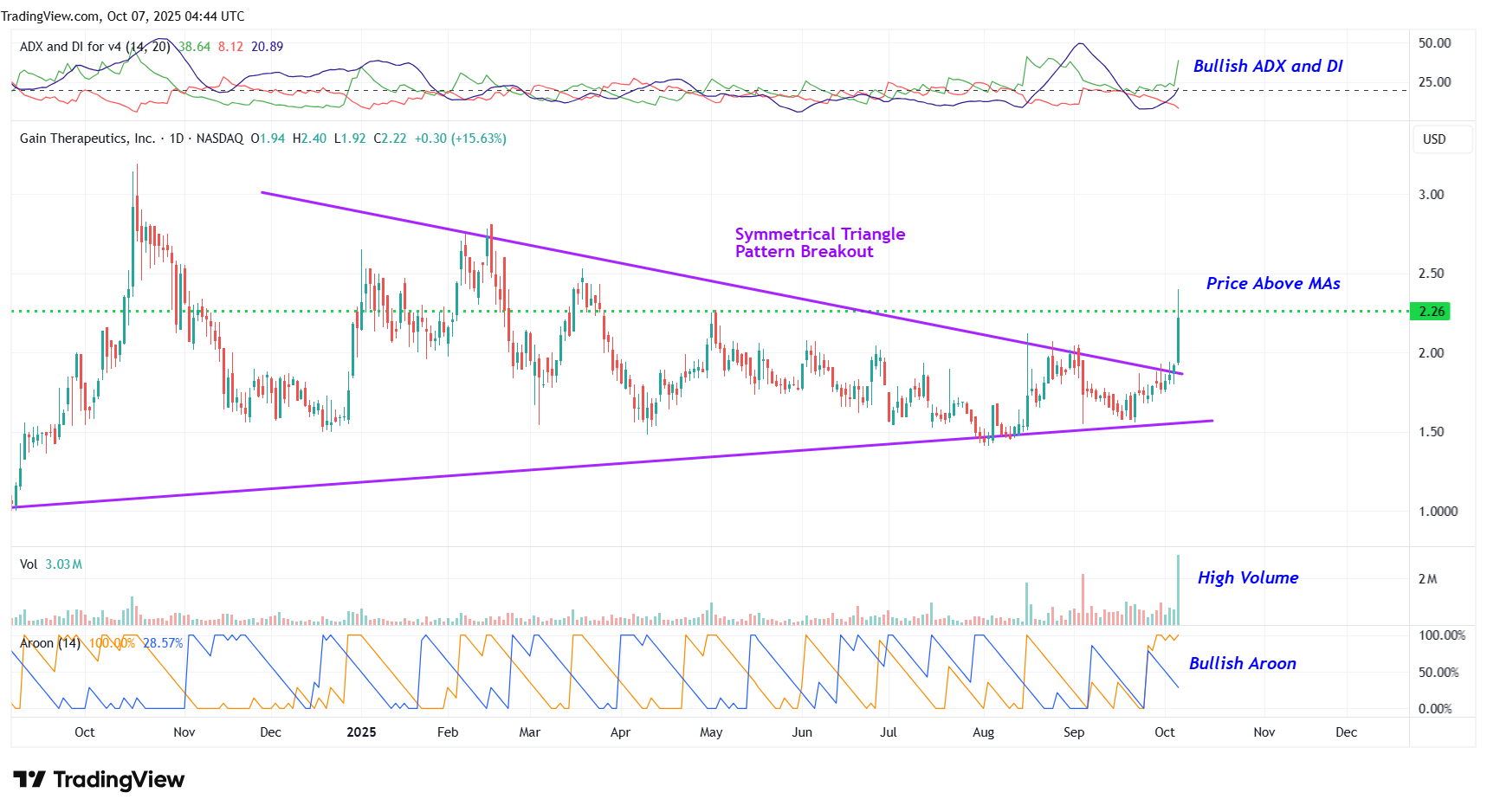
Task: Open the ADX and DI indicator legend
Action: [x=94, y=47]
